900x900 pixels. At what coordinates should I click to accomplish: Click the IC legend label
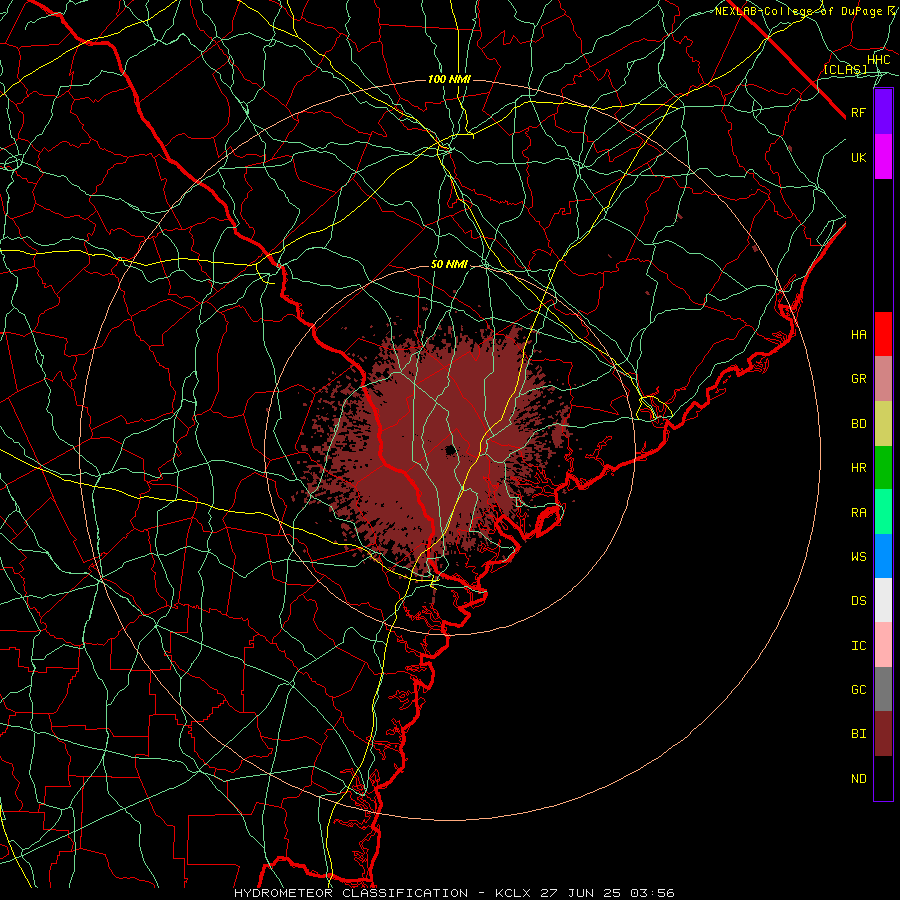858,645
